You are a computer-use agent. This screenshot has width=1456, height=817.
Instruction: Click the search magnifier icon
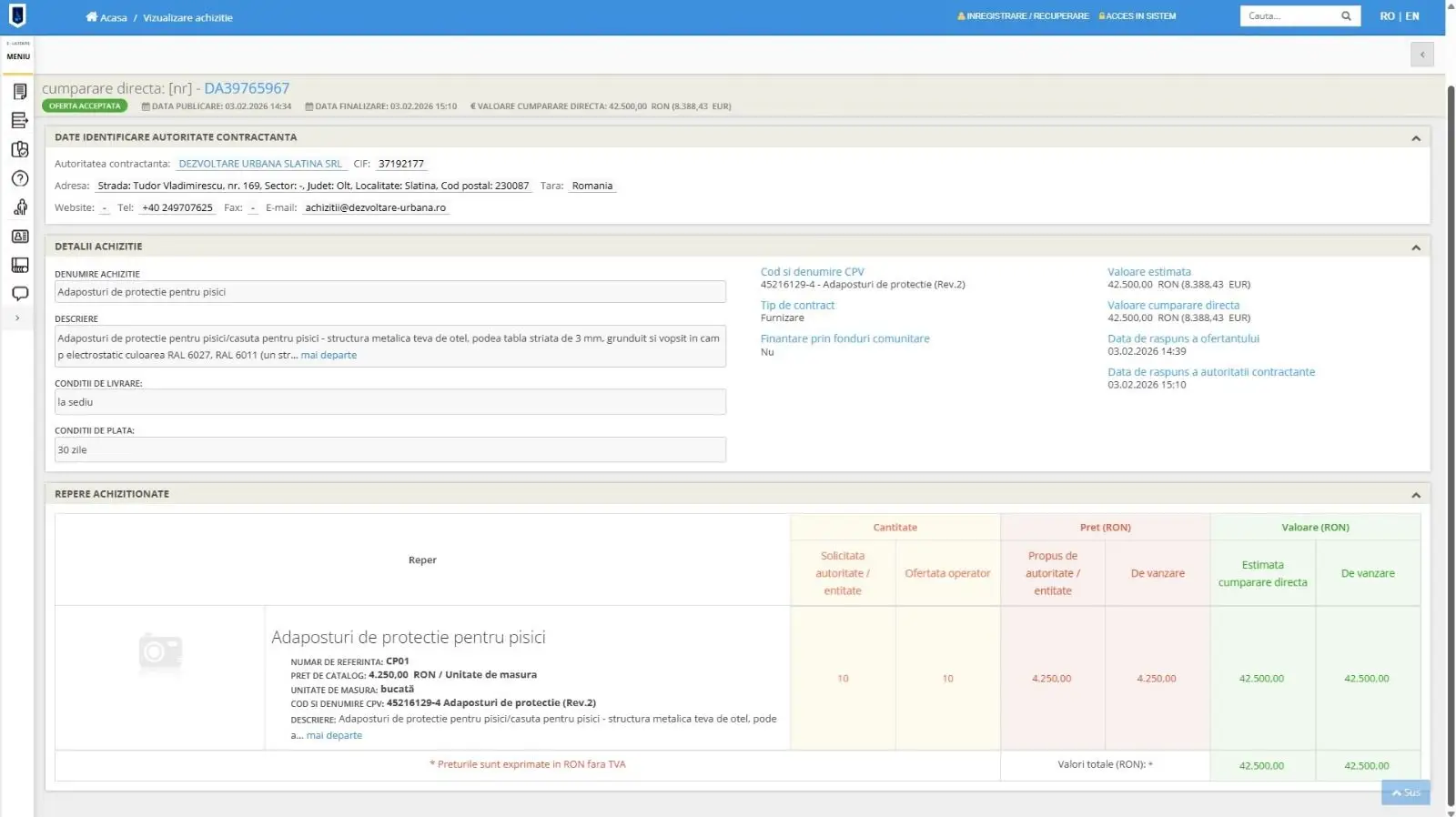pyautogui.click(x=1346, y=16)
